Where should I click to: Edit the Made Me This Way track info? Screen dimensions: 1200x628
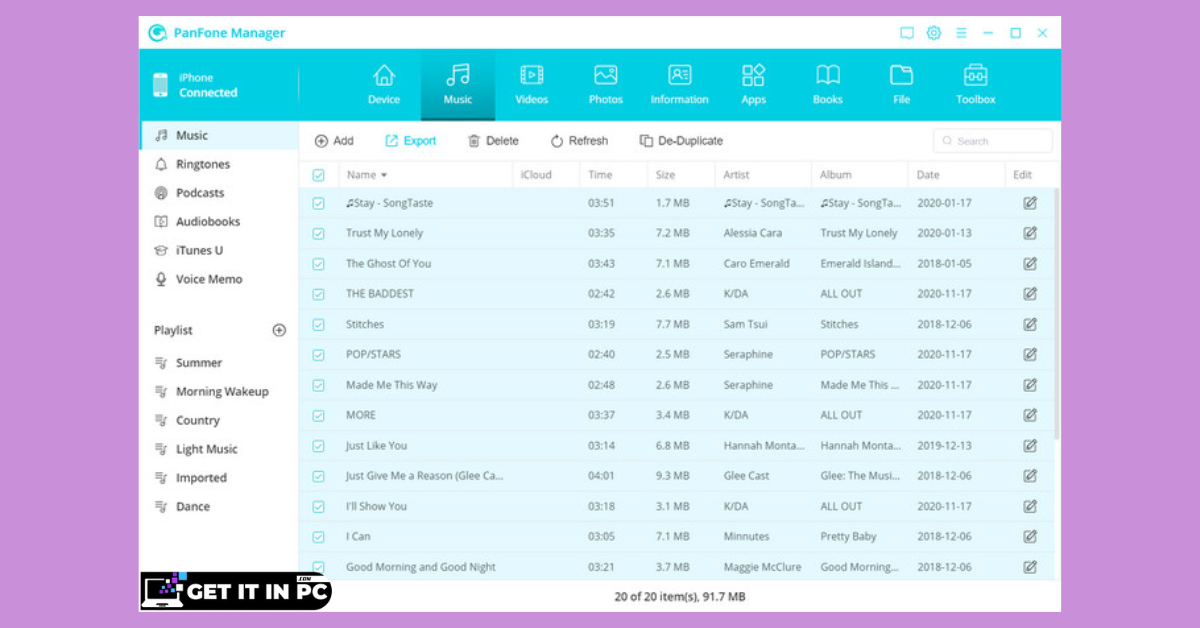pos(1030,385)
